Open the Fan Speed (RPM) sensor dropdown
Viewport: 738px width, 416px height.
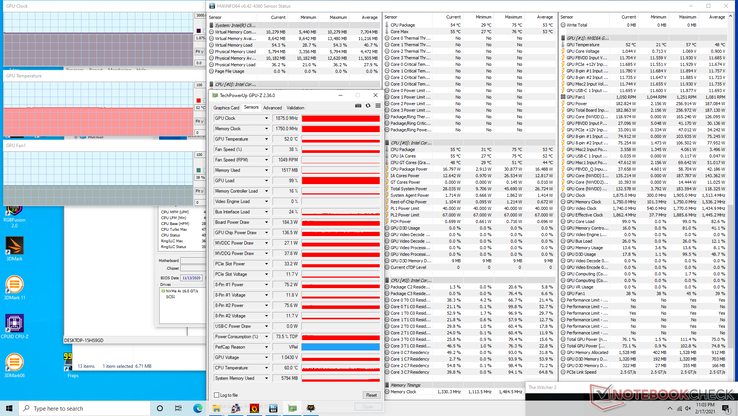[266, 160]
